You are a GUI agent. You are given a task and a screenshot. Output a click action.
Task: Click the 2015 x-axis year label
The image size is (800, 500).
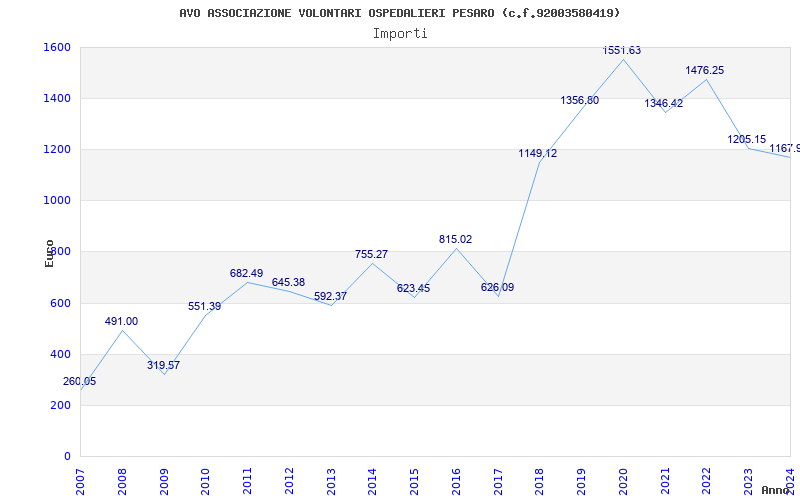[x=414, y=482]
